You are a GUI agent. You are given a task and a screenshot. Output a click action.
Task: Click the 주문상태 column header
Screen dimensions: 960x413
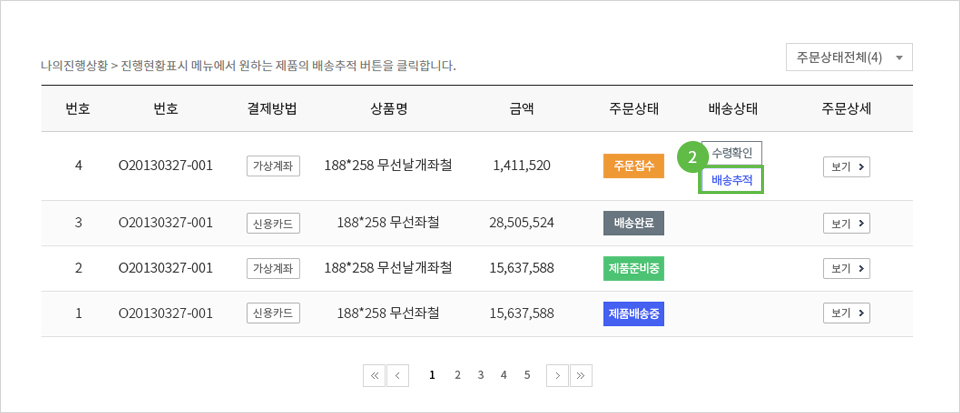[634, 109]
